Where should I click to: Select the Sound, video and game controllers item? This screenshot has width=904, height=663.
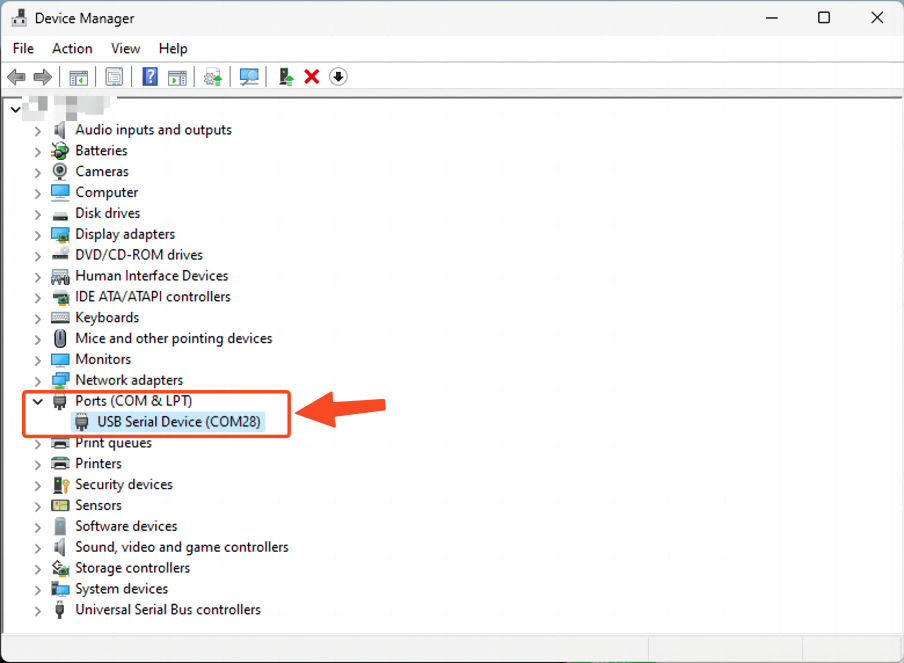(x=181, y=547)
